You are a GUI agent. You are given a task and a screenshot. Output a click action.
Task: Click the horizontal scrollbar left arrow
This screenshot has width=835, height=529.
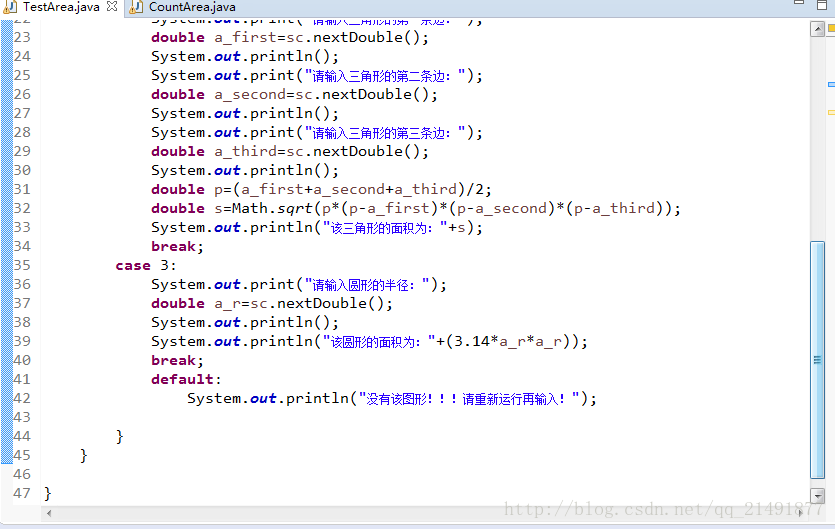click(49, 514)
